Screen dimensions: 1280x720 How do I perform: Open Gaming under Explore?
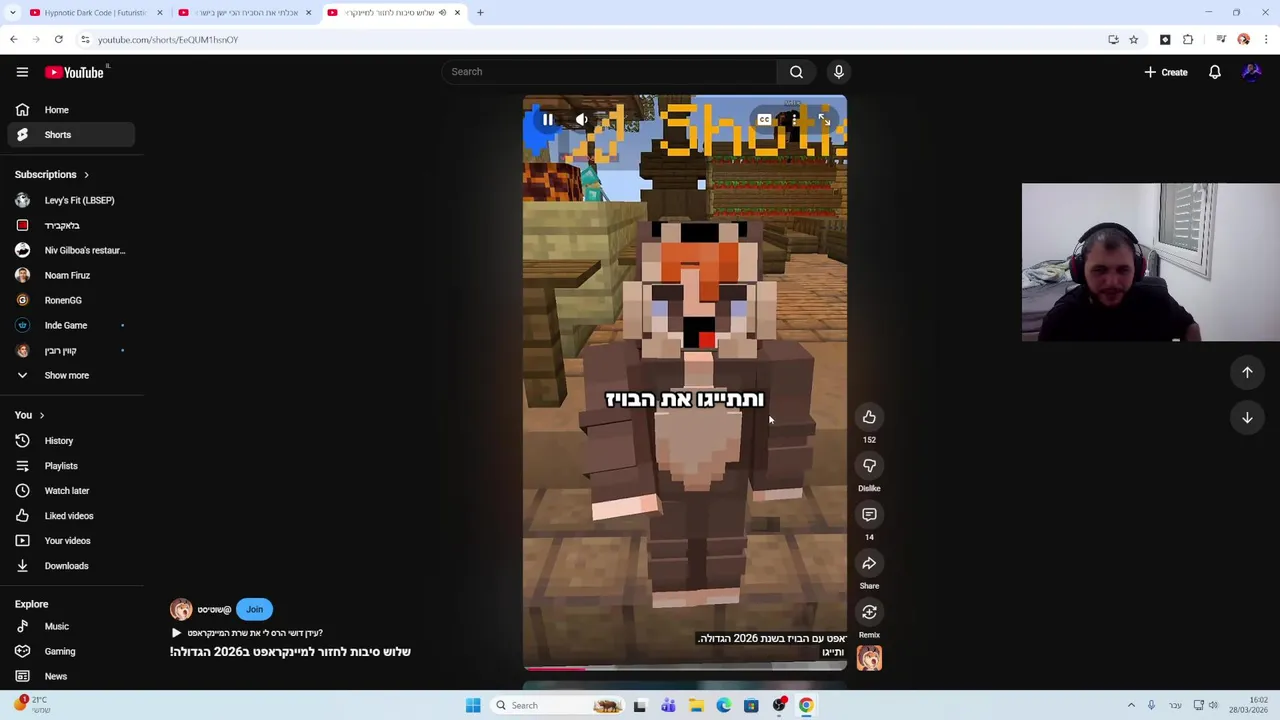tap(70, 651)
